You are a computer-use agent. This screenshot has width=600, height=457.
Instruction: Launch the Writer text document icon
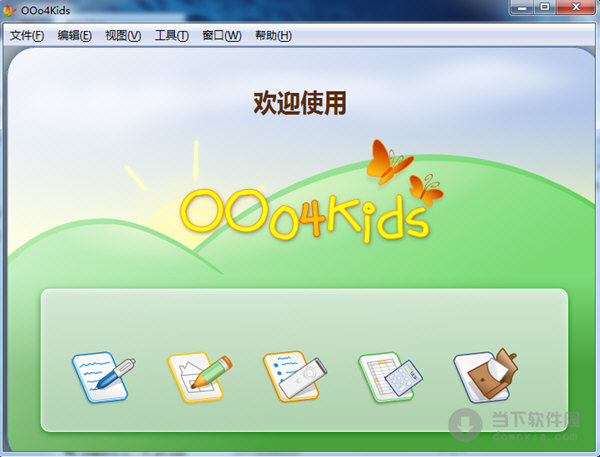tap(103, 377)
